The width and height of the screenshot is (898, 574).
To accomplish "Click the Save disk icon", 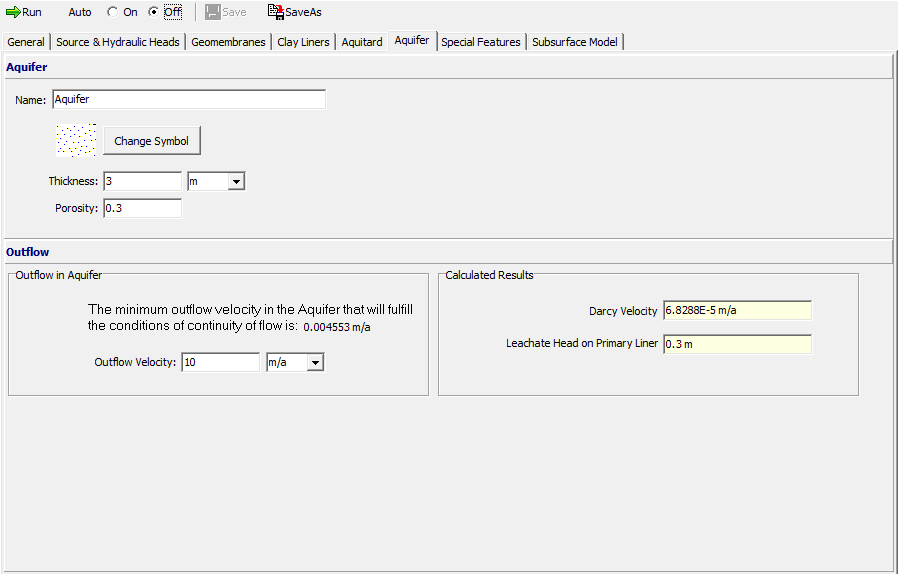I will tap(212, 12).
